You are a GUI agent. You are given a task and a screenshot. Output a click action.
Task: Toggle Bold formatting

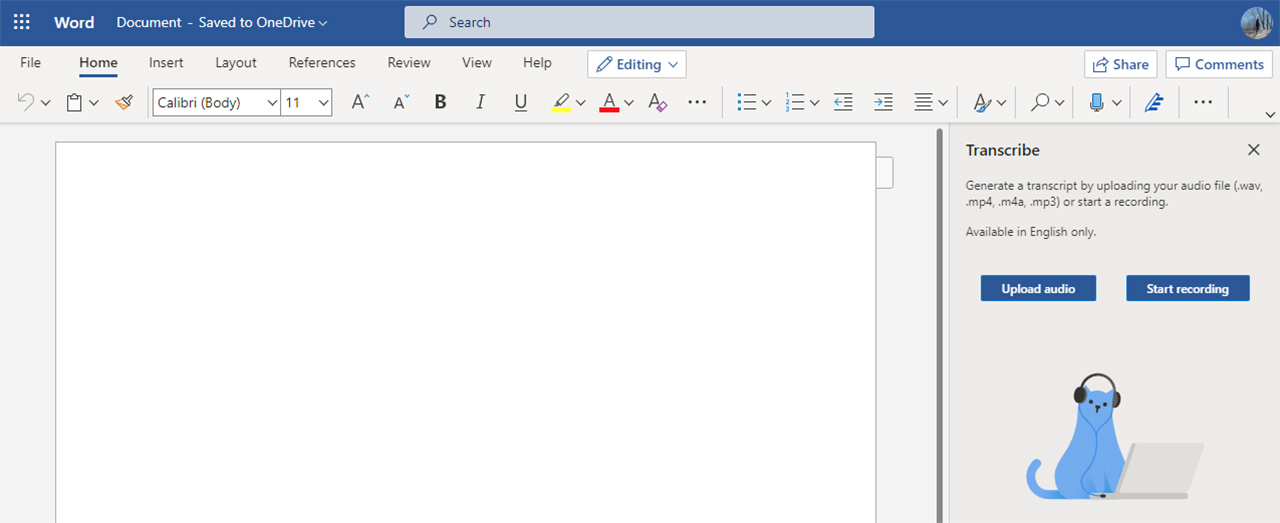[x=441, y=102]
